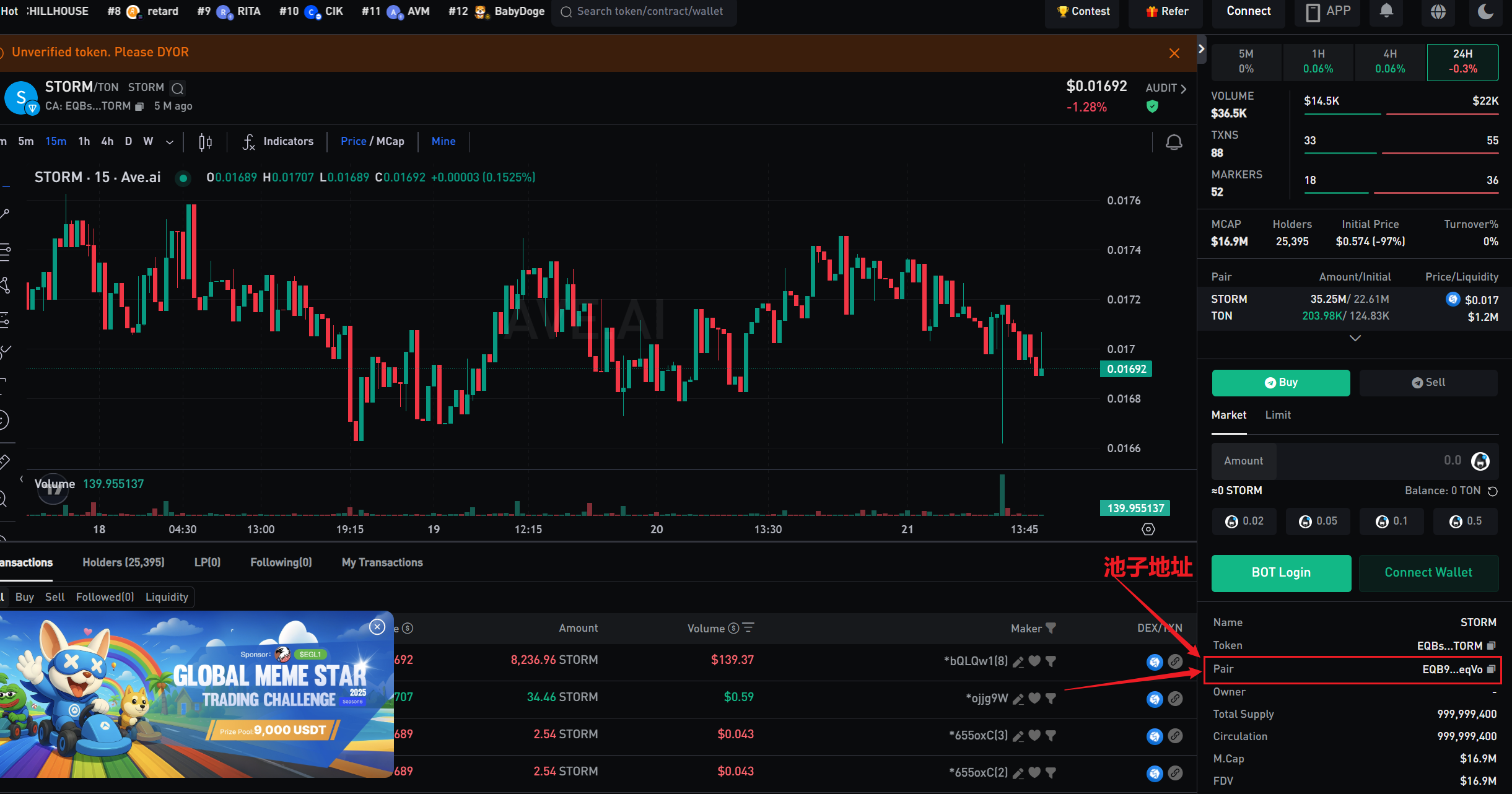Switch order type to Limit
Viewport: 1512px width, 794px height.
(1278, 415)
